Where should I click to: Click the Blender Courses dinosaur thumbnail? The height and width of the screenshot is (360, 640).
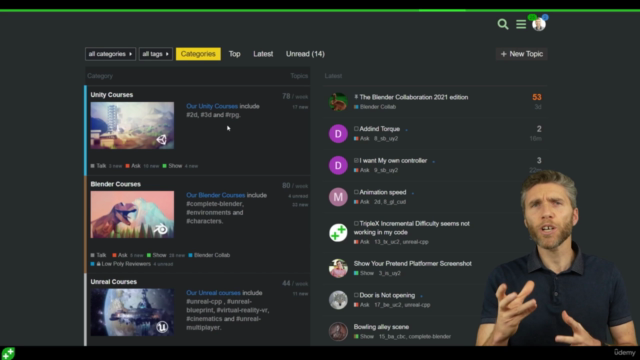[132, 215]
